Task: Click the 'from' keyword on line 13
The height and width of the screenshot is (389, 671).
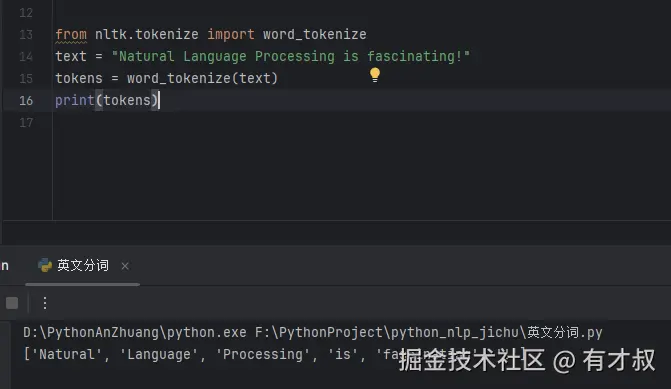Action: pyautogui.click(x=71, y=34)
